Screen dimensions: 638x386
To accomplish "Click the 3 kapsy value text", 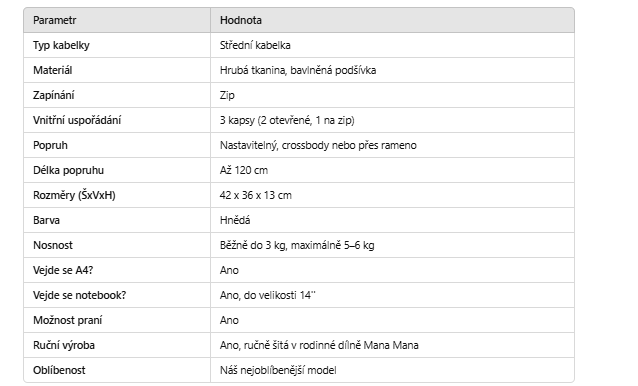I will click(287, 120).
